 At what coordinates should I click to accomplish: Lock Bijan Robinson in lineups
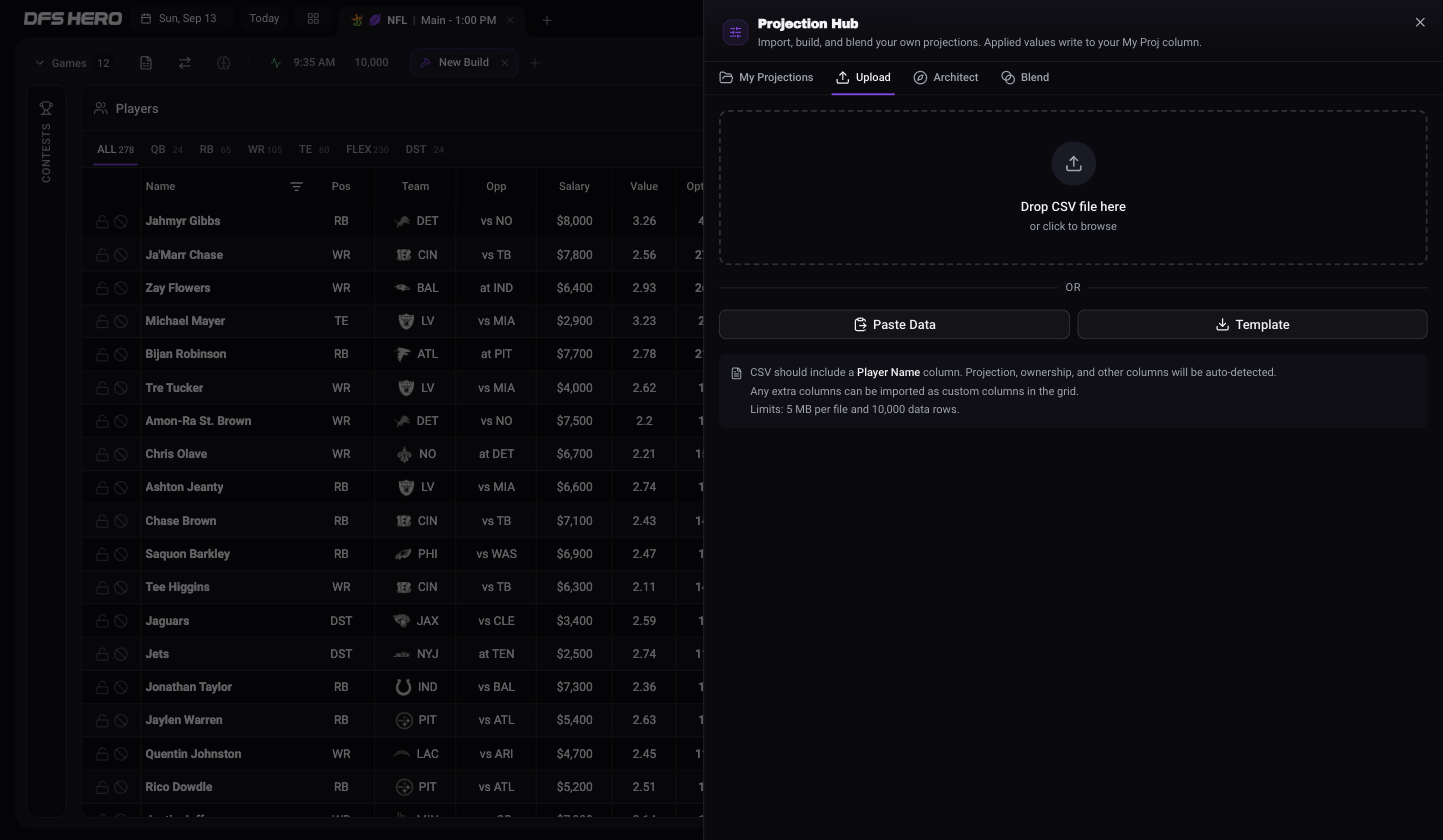[x=102, y=355]
